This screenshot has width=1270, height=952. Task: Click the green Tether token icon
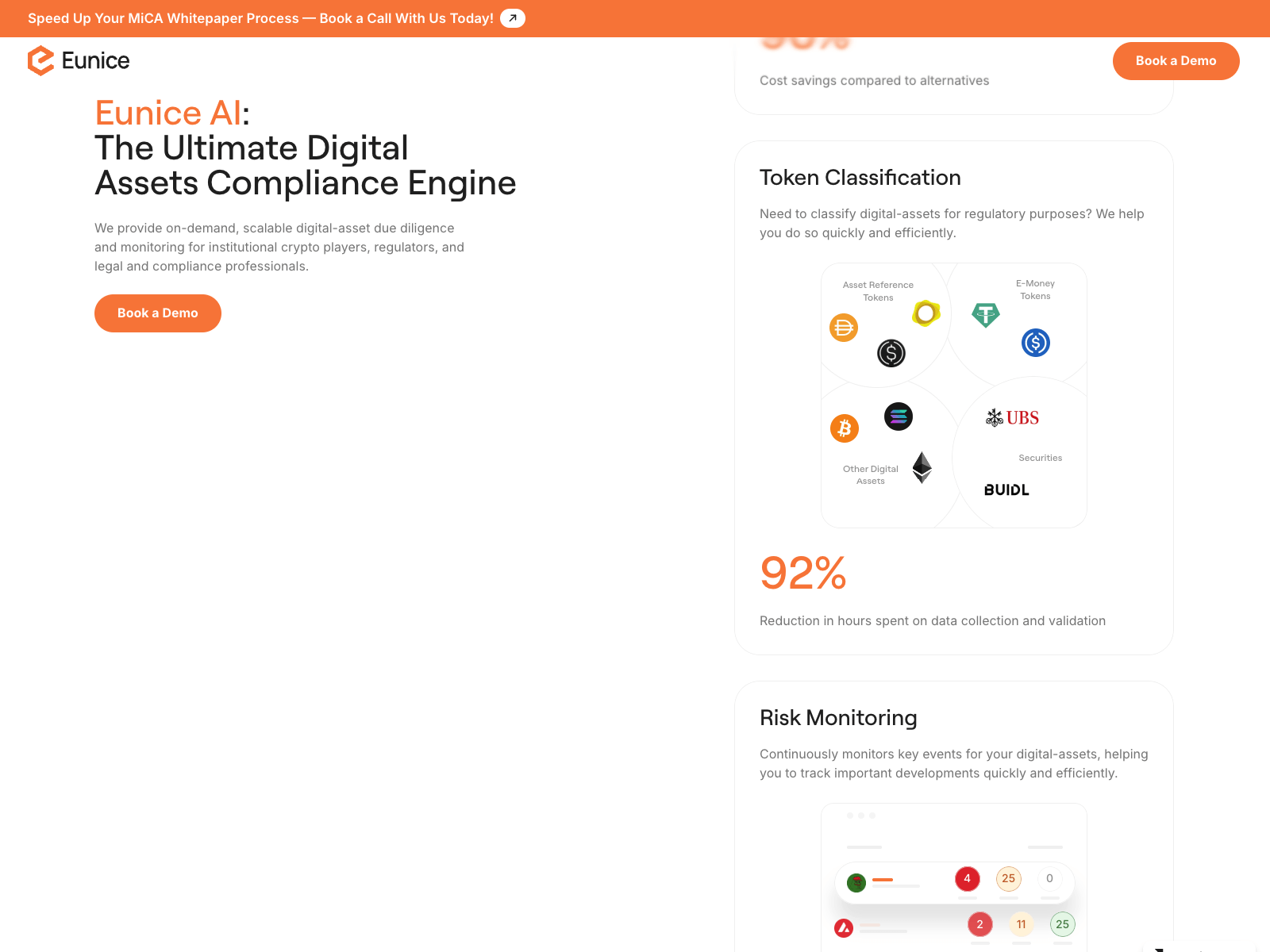[x=986, y=315]
